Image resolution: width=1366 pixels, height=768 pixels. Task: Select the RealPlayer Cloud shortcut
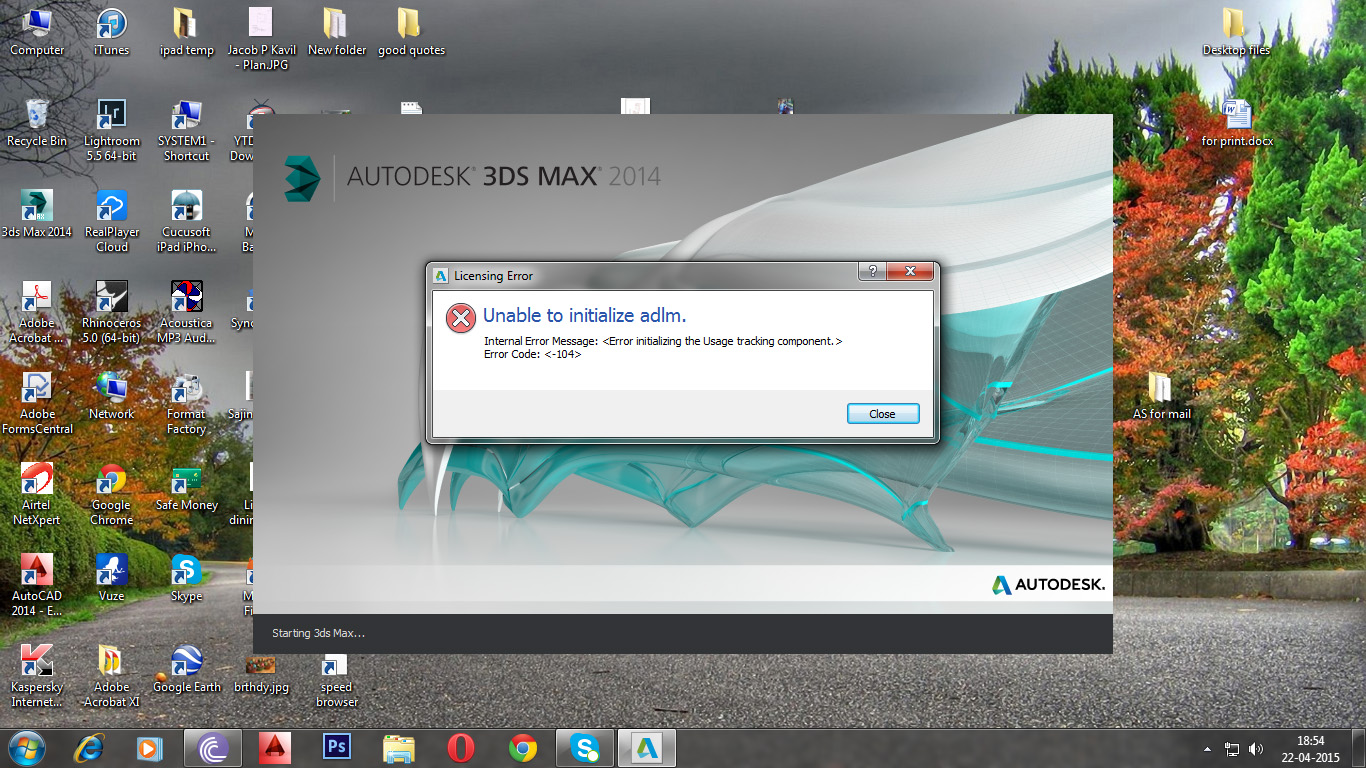point(111,221)
